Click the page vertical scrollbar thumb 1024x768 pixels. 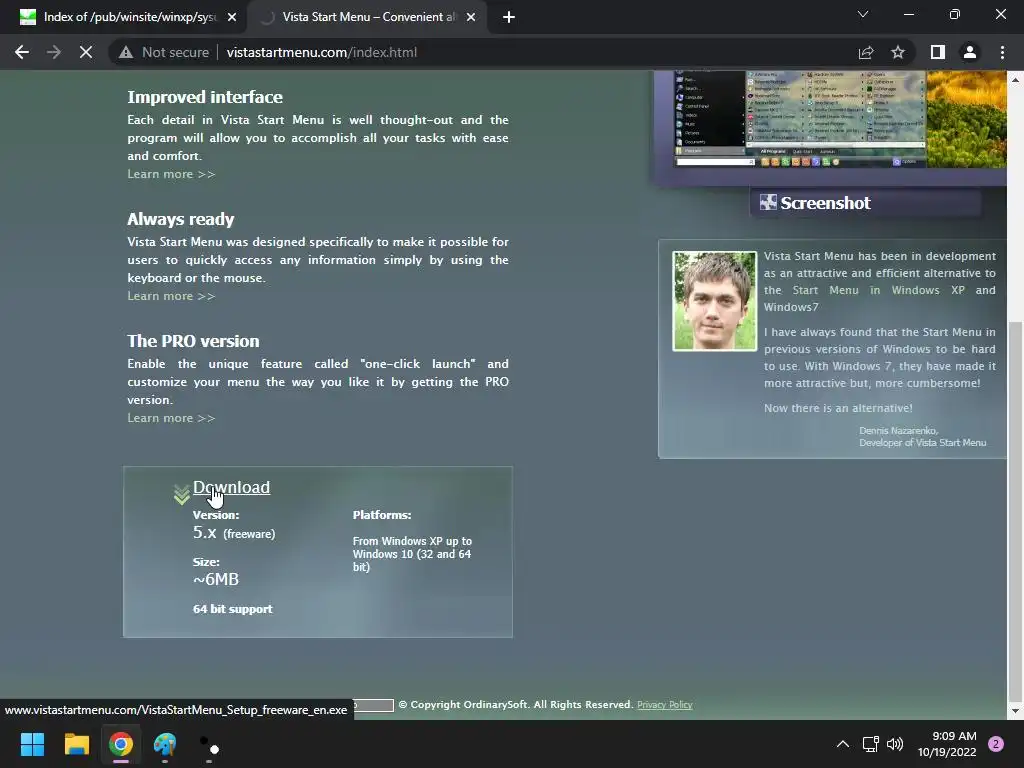coord(1016,509)
